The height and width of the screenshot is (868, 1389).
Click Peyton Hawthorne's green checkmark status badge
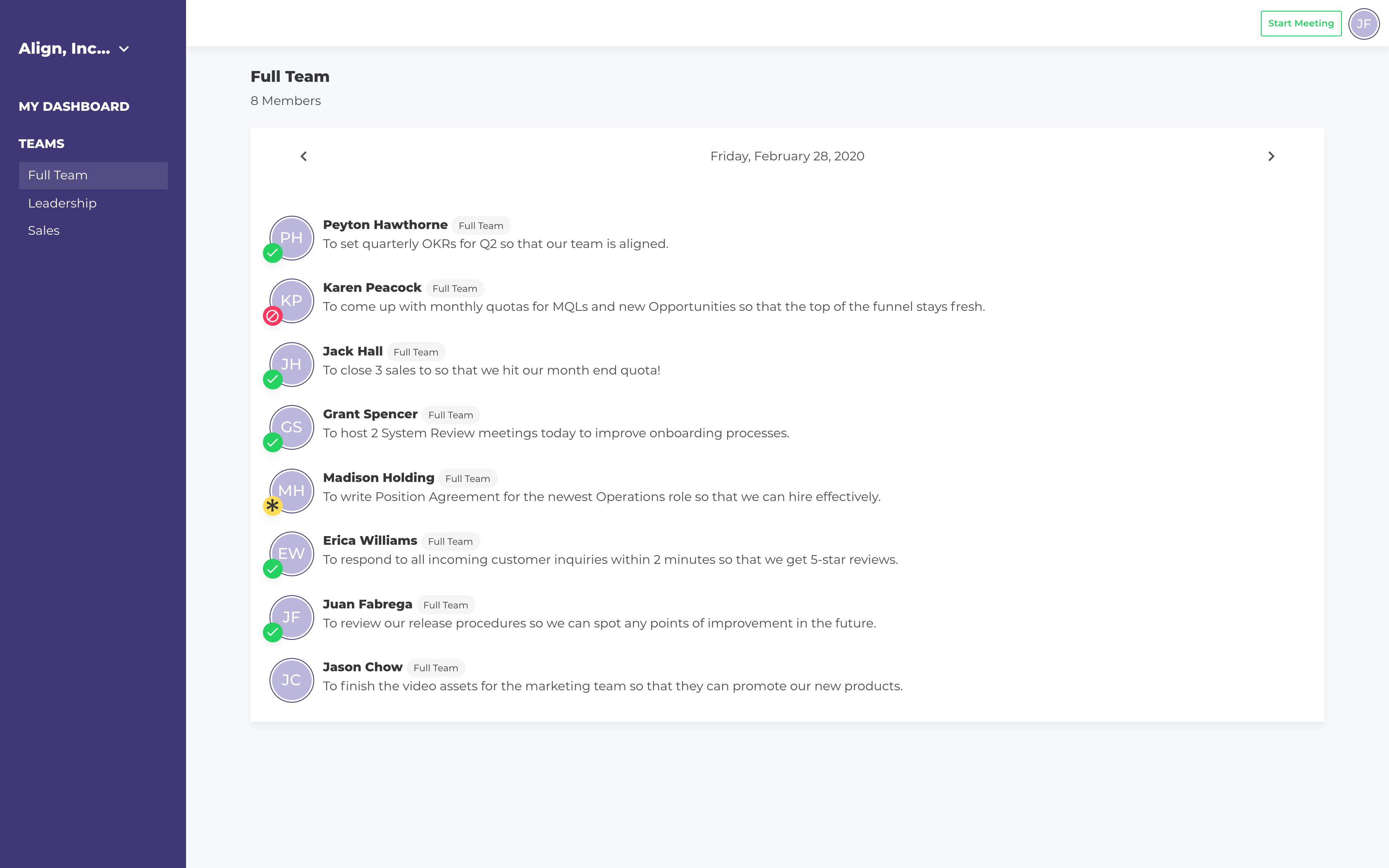[x=273, y=253]
